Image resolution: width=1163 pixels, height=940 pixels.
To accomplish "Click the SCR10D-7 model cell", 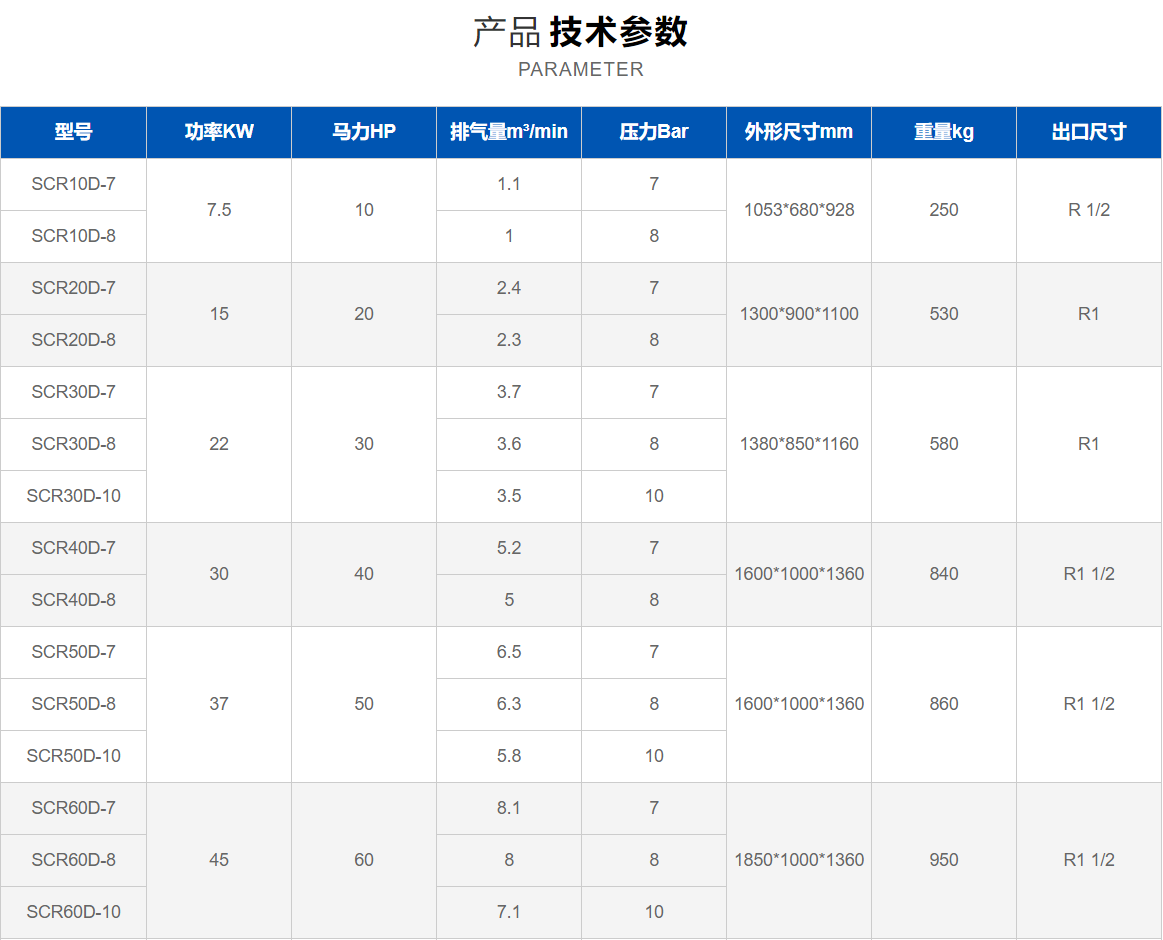I will pos(73,184).
